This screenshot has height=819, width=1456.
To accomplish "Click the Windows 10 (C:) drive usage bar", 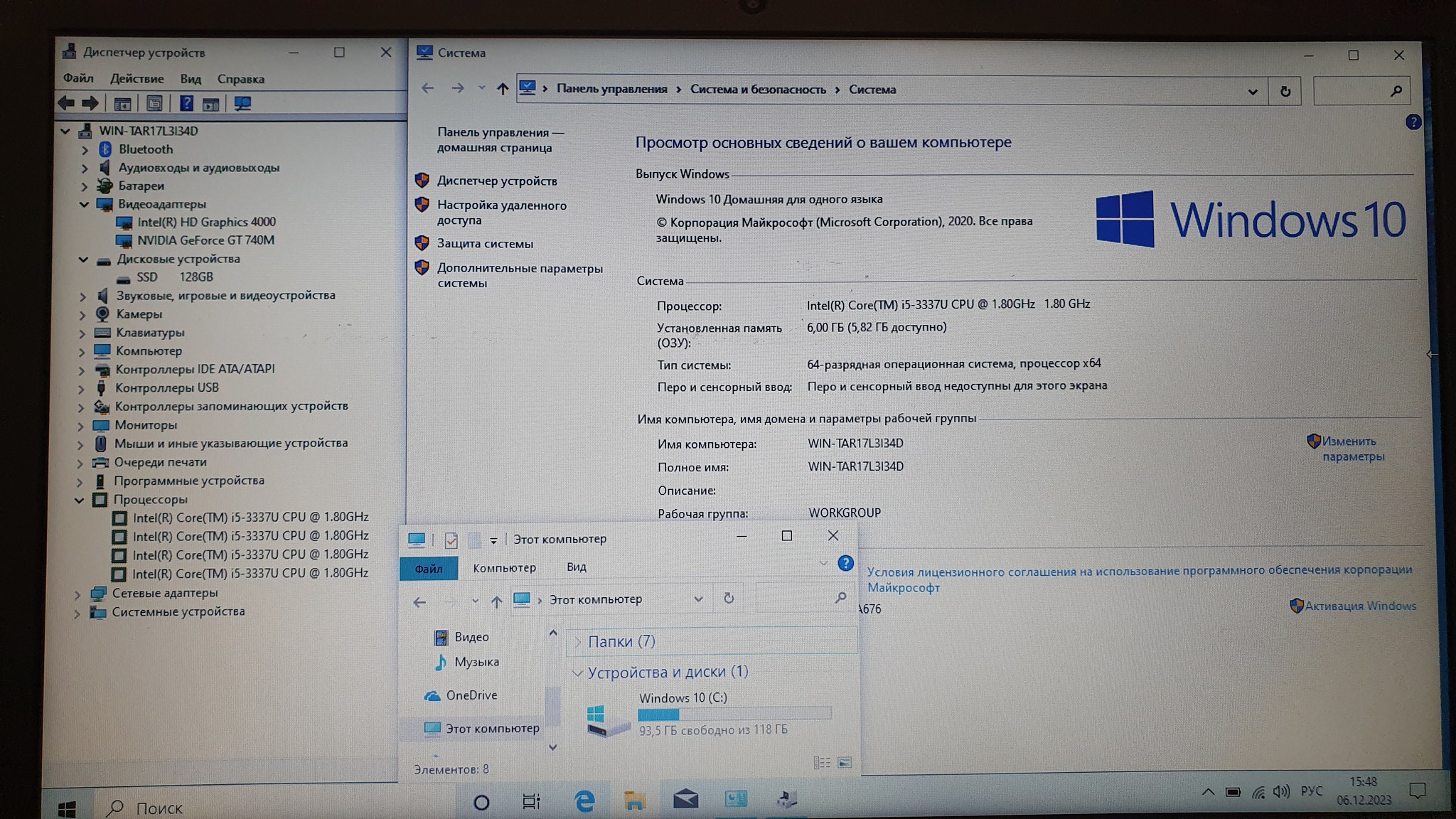I will [734, 714].
